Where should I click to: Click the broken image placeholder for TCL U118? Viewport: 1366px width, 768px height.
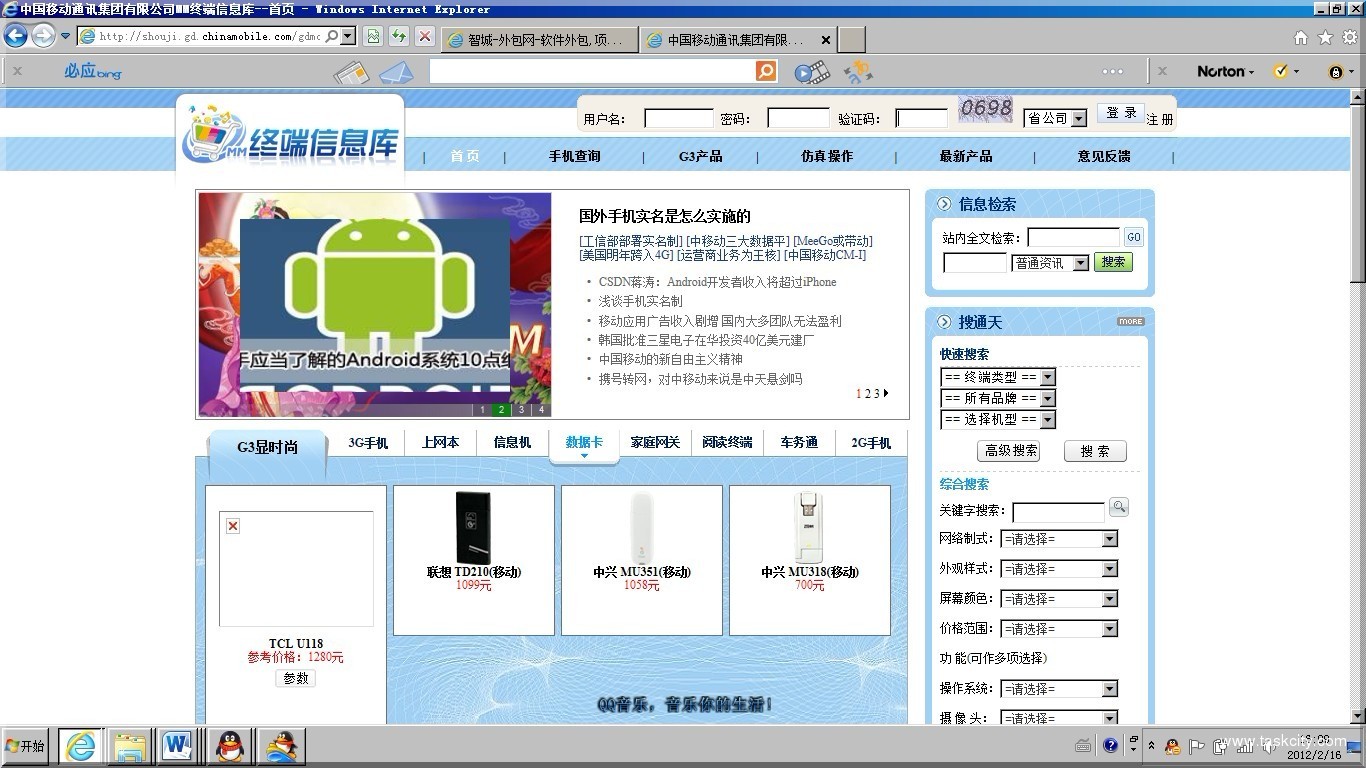pyautogui.click(x=296, y=569)
